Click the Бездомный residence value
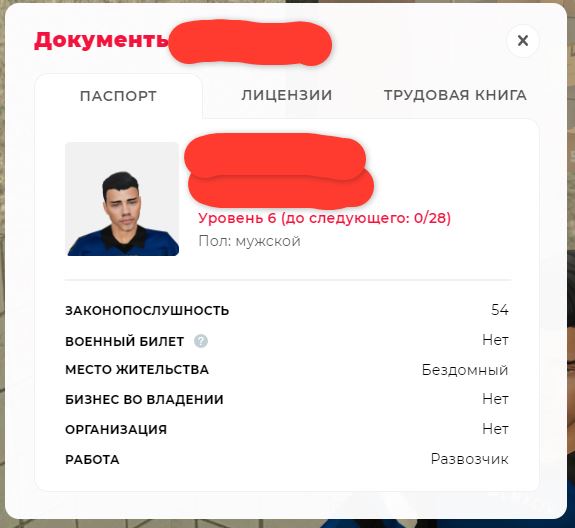The image size is (575, 528). (x=465, y=370)
